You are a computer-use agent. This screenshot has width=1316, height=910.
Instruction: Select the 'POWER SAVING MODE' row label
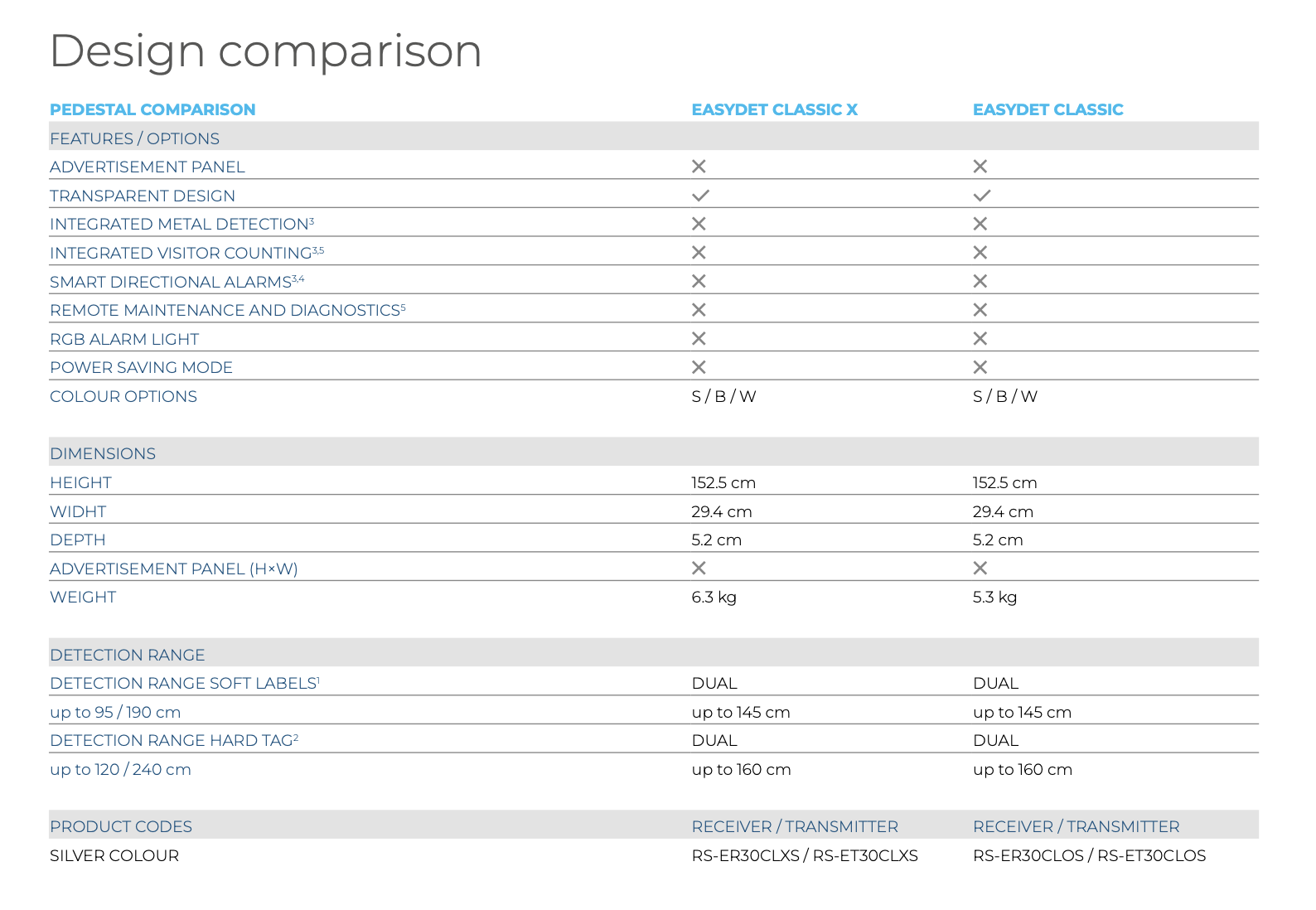141,367
